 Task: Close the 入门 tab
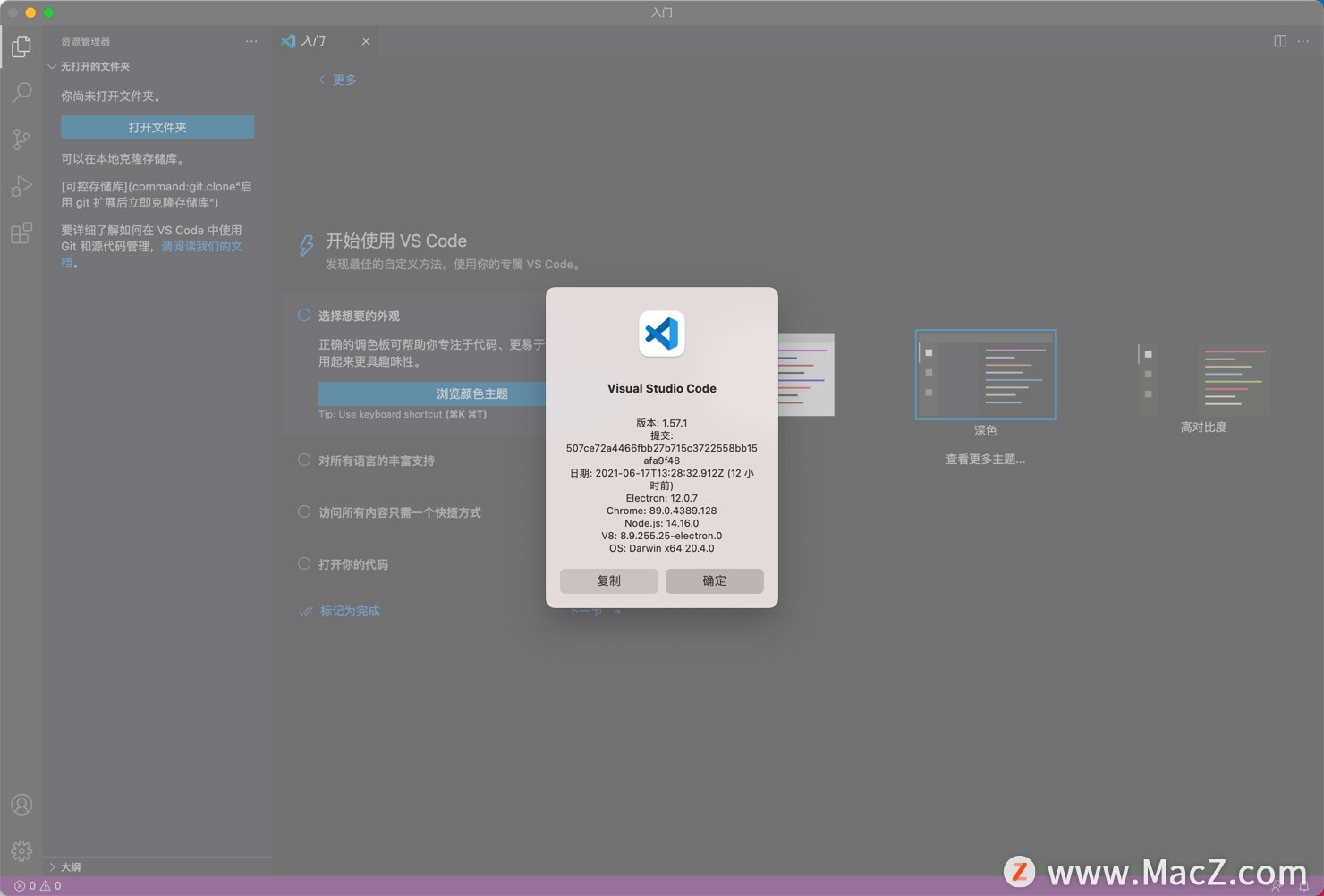[366, 41]
